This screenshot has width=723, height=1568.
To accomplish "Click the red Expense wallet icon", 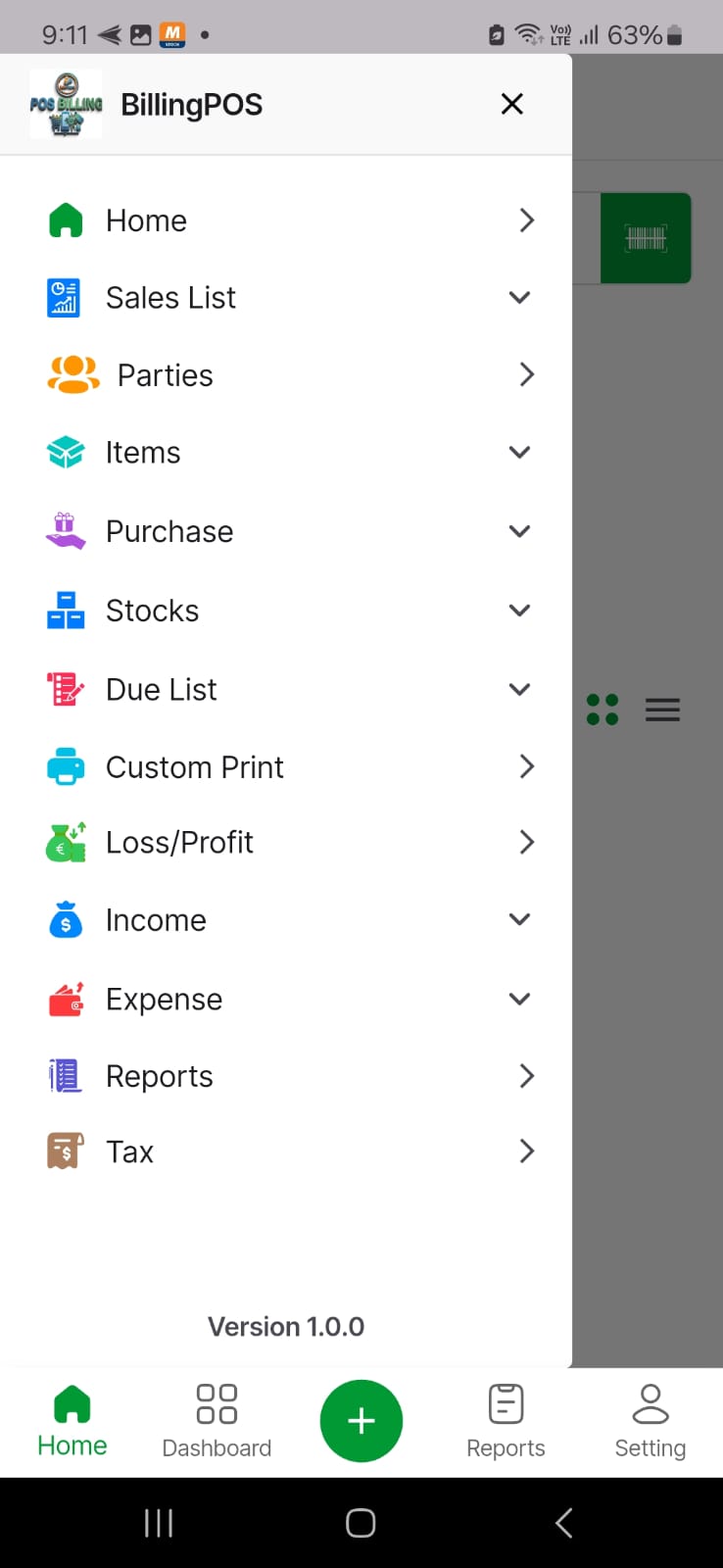I will (x=66, y=999).
